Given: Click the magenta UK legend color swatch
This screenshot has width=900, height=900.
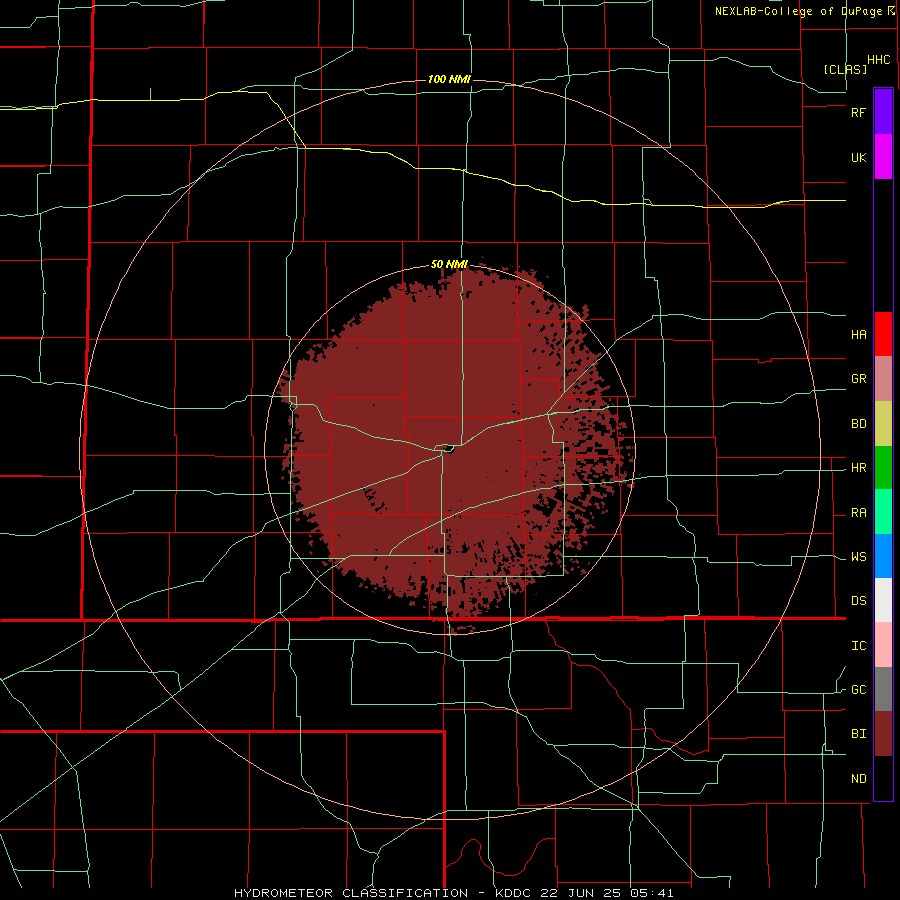Looking at the screenshot, I should [x=883, y=157].
